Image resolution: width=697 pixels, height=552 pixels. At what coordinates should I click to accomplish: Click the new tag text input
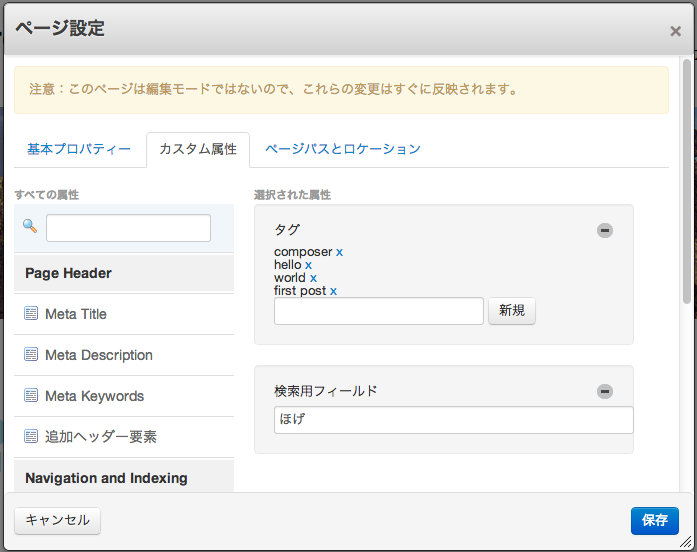coord(378,311)
